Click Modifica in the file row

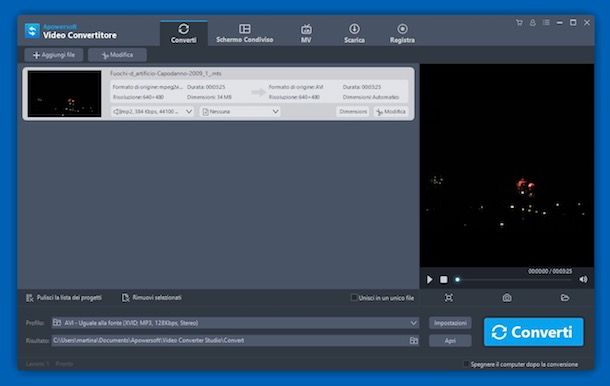tap(391, 112)
